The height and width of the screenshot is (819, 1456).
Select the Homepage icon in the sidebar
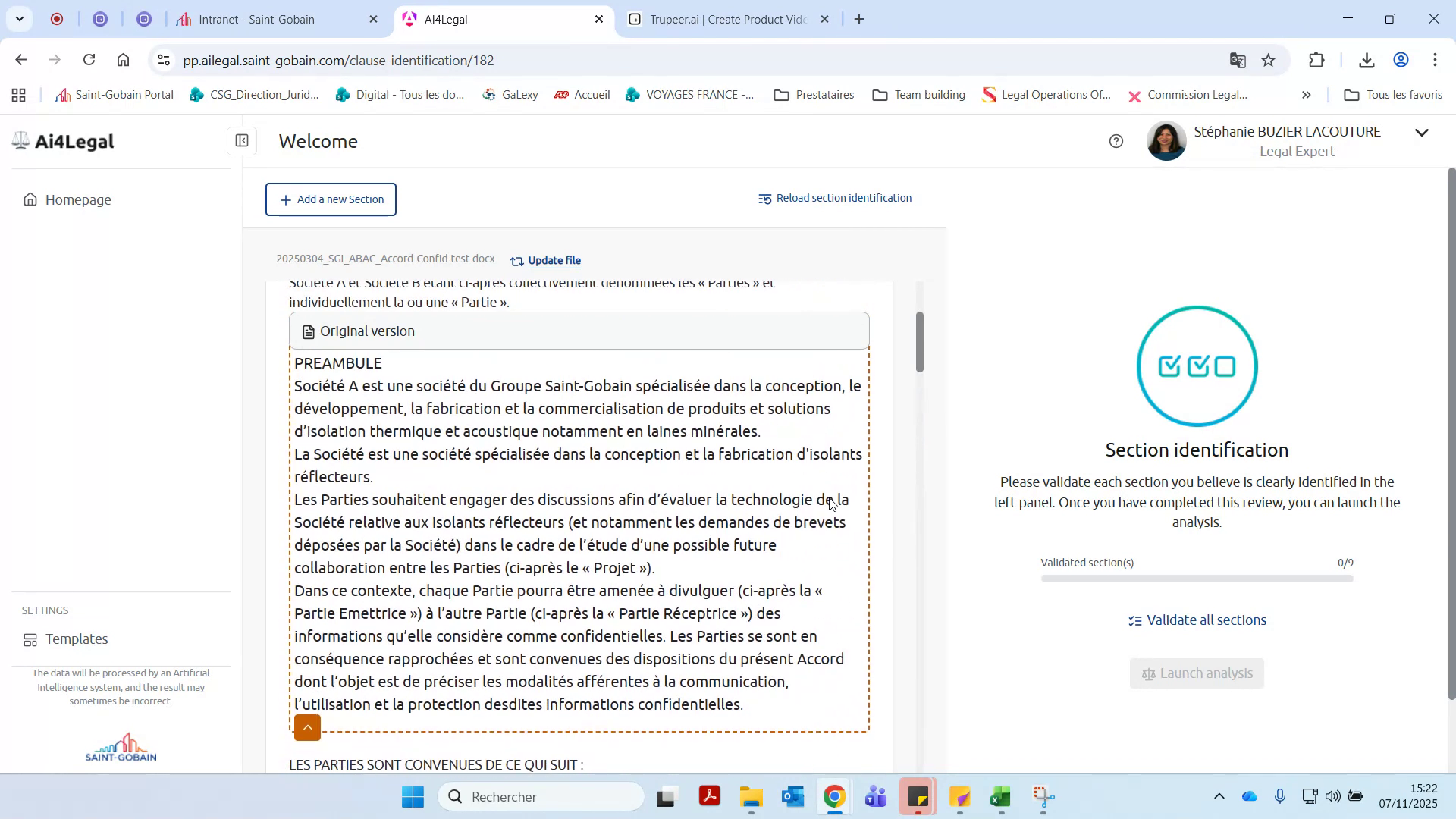tap(29, 199)
